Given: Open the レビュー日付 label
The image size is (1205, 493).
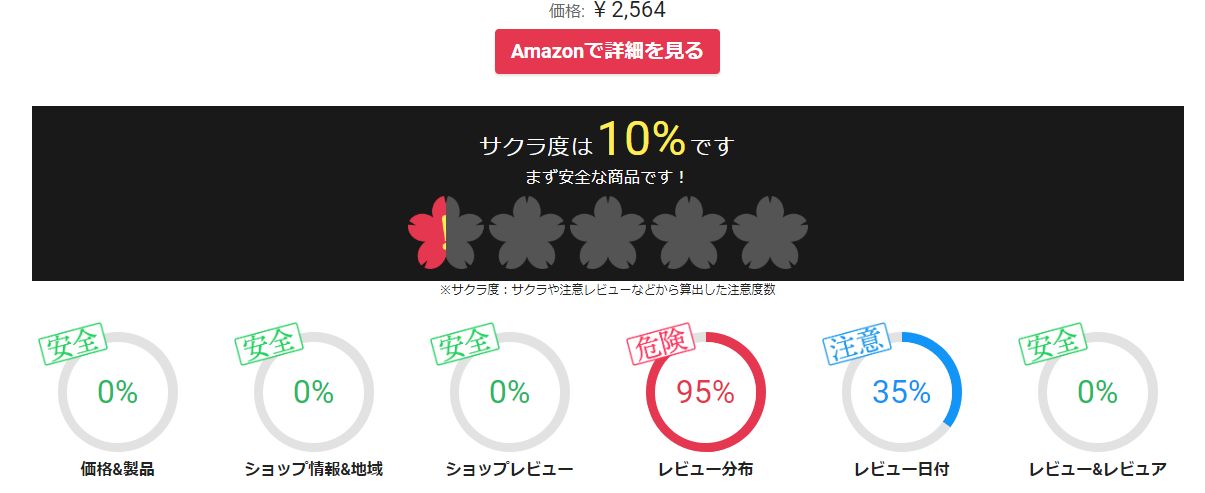Looking at the screenshot, I should pyautogui.click(x=902, y=469).
